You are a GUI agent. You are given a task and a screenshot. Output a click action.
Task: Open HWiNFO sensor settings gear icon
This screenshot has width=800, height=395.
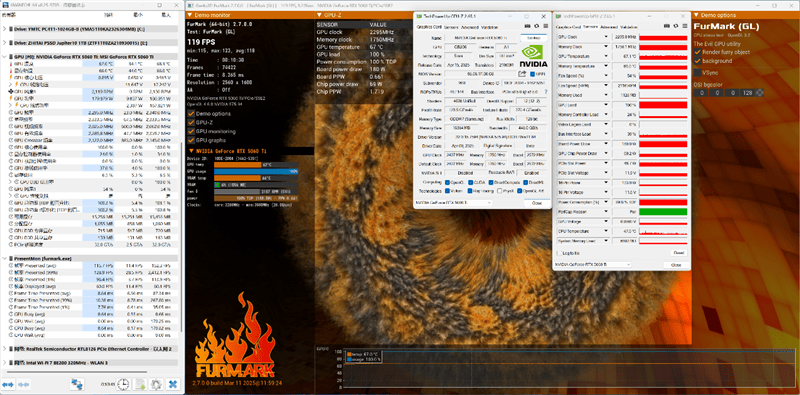tap(156, 384)
